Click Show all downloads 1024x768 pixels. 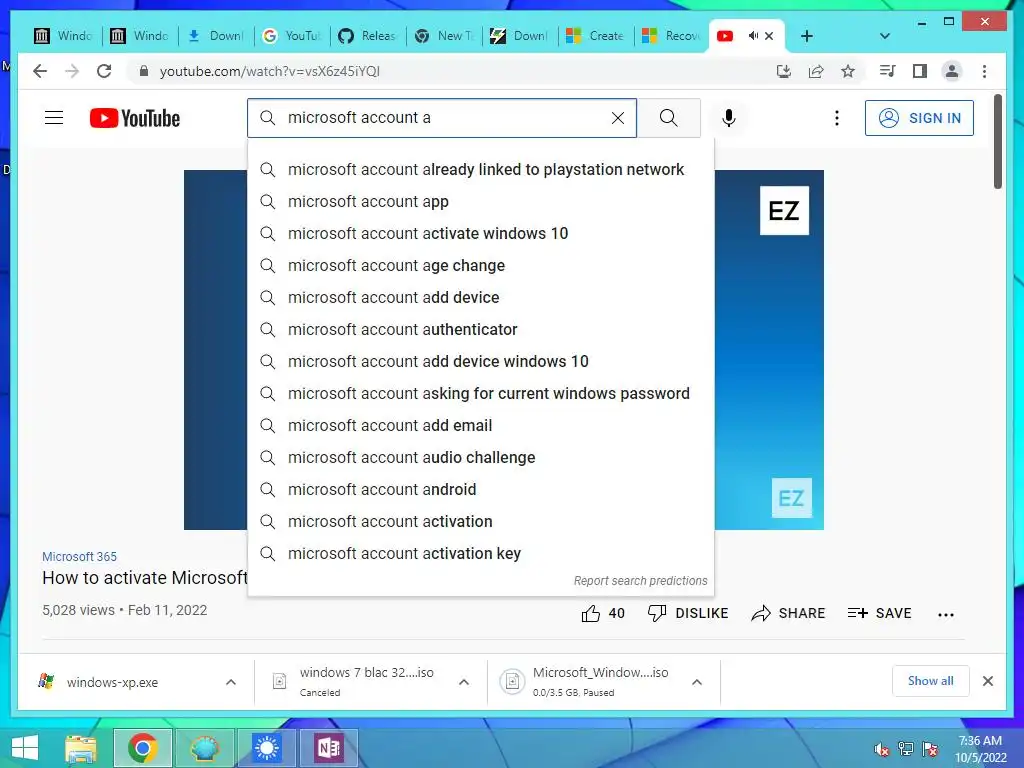[931, 681]
